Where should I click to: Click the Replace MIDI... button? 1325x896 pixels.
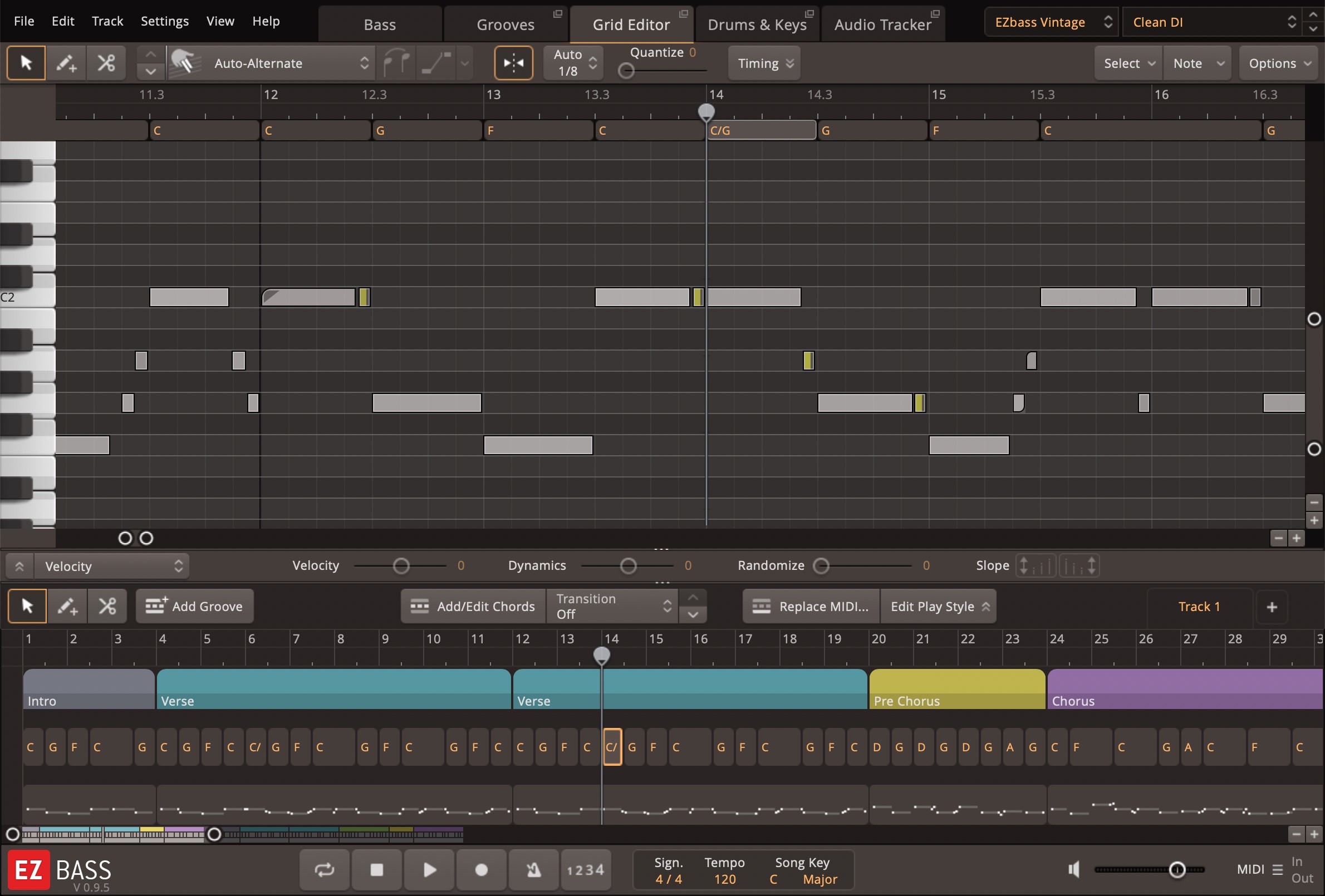pos(811,606)
